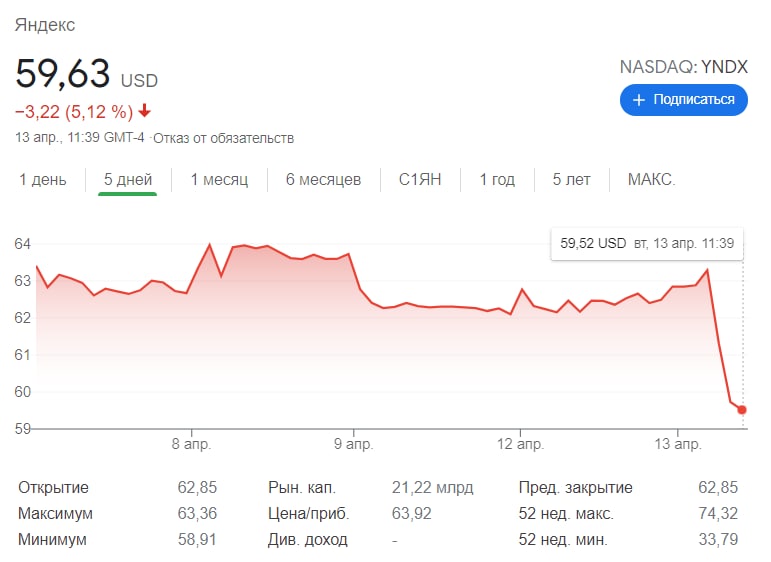Click the Пред. закрытие label

click(575, 487)
